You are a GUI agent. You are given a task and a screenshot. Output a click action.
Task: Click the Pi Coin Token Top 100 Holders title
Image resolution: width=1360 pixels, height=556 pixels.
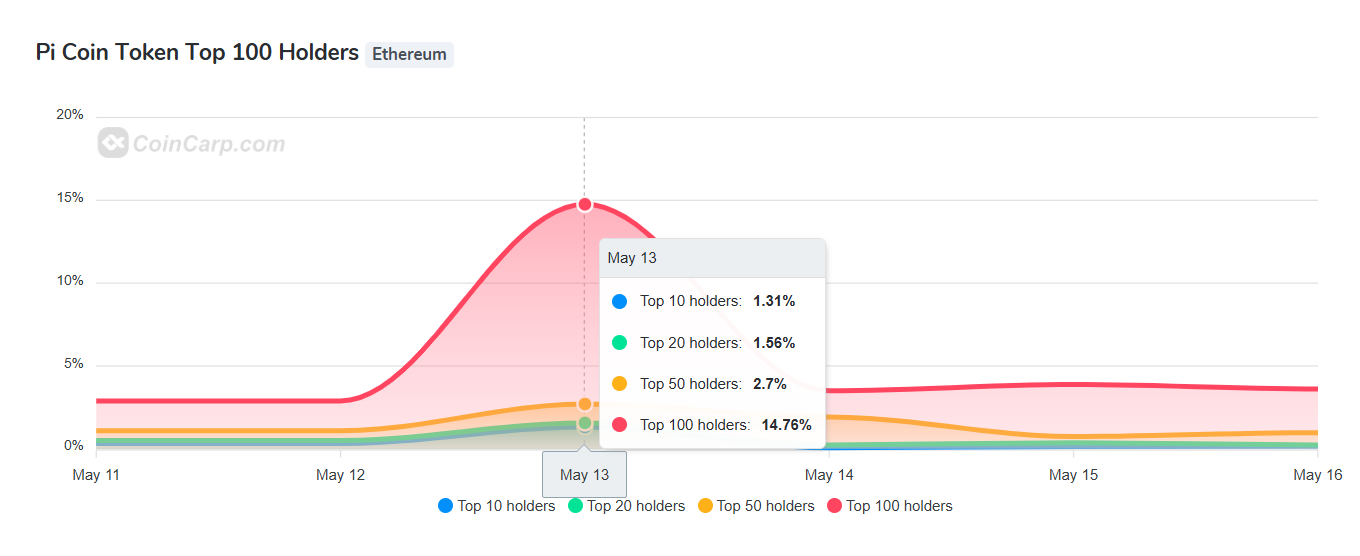(197, 53)
